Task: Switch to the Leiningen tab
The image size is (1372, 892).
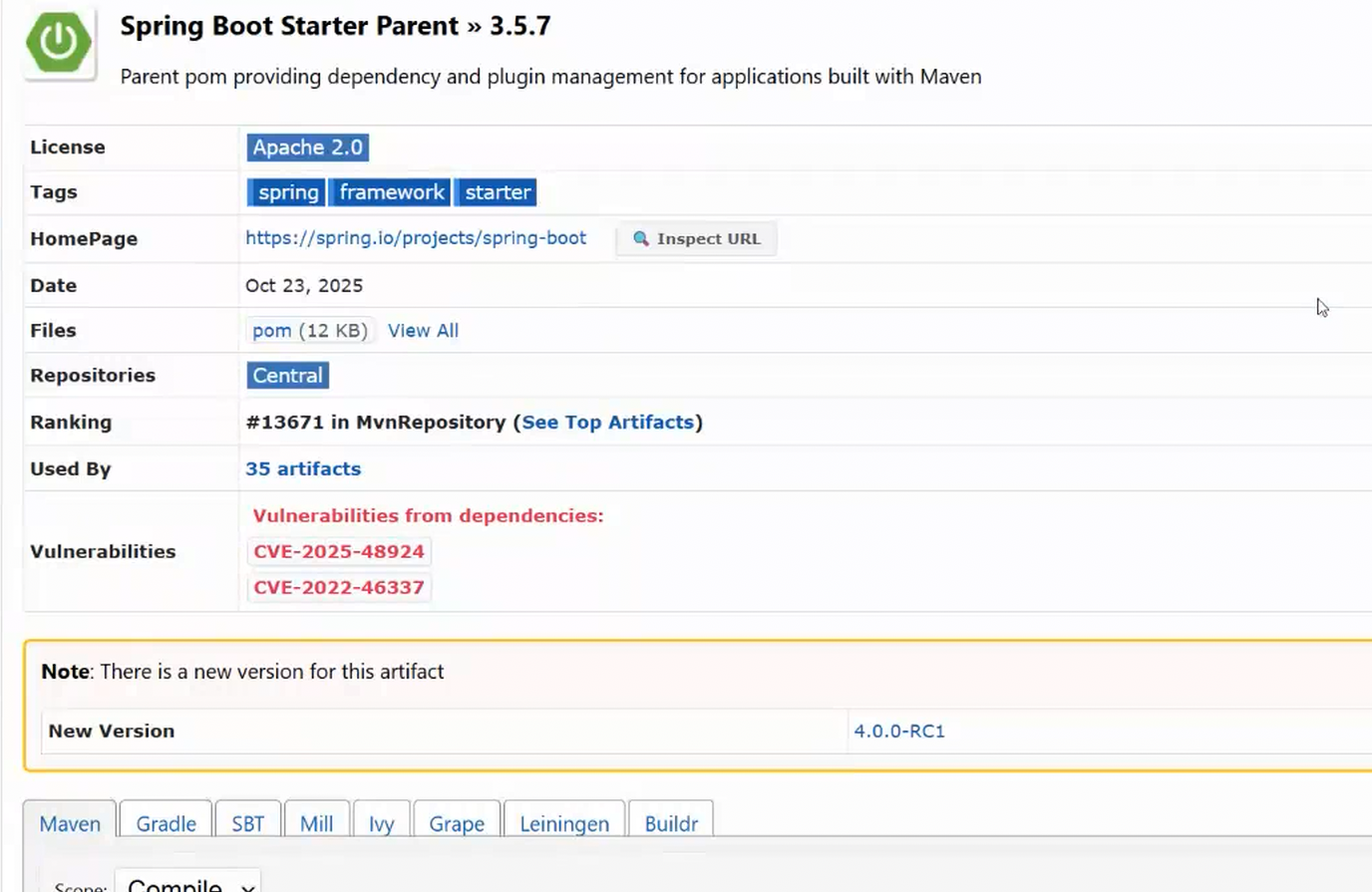Action: click(563, 823)
